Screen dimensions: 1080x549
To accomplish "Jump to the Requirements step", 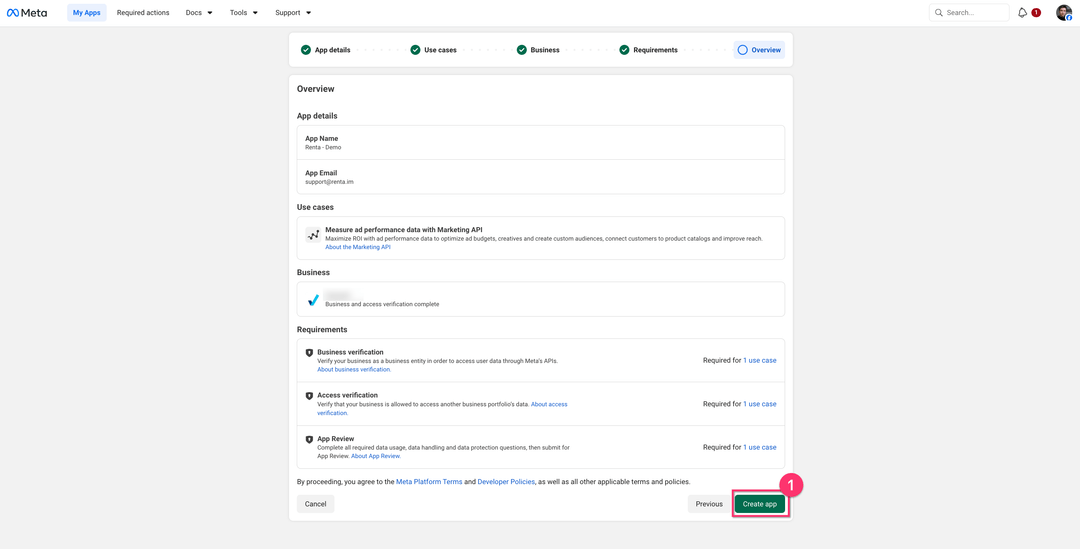I will [655, 50].
